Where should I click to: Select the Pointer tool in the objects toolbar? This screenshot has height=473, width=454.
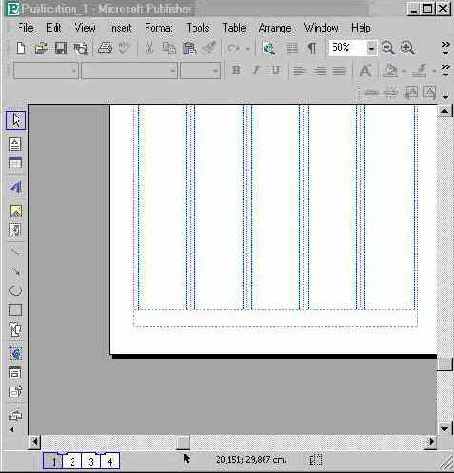click(x=15, y=120)
